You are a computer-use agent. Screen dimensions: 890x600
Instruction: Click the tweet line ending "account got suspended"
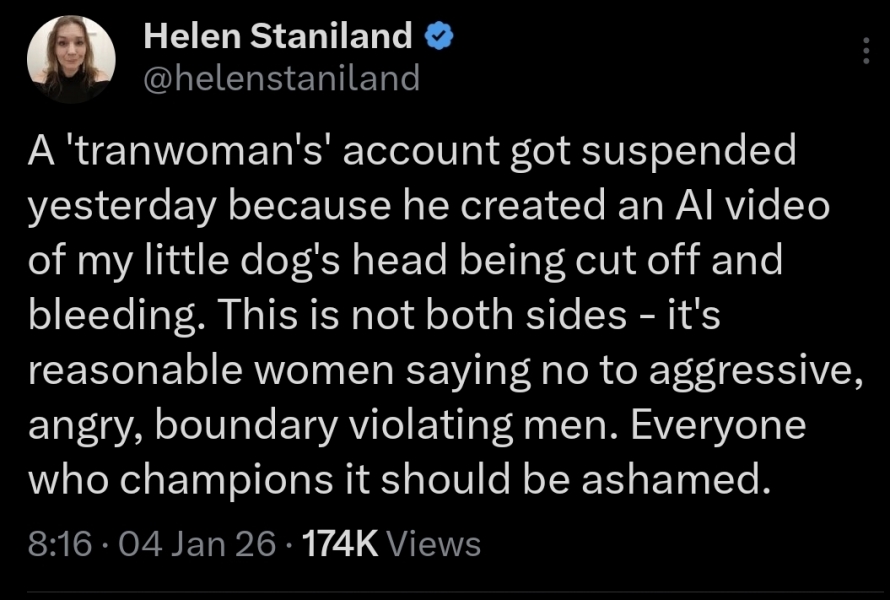412,151
